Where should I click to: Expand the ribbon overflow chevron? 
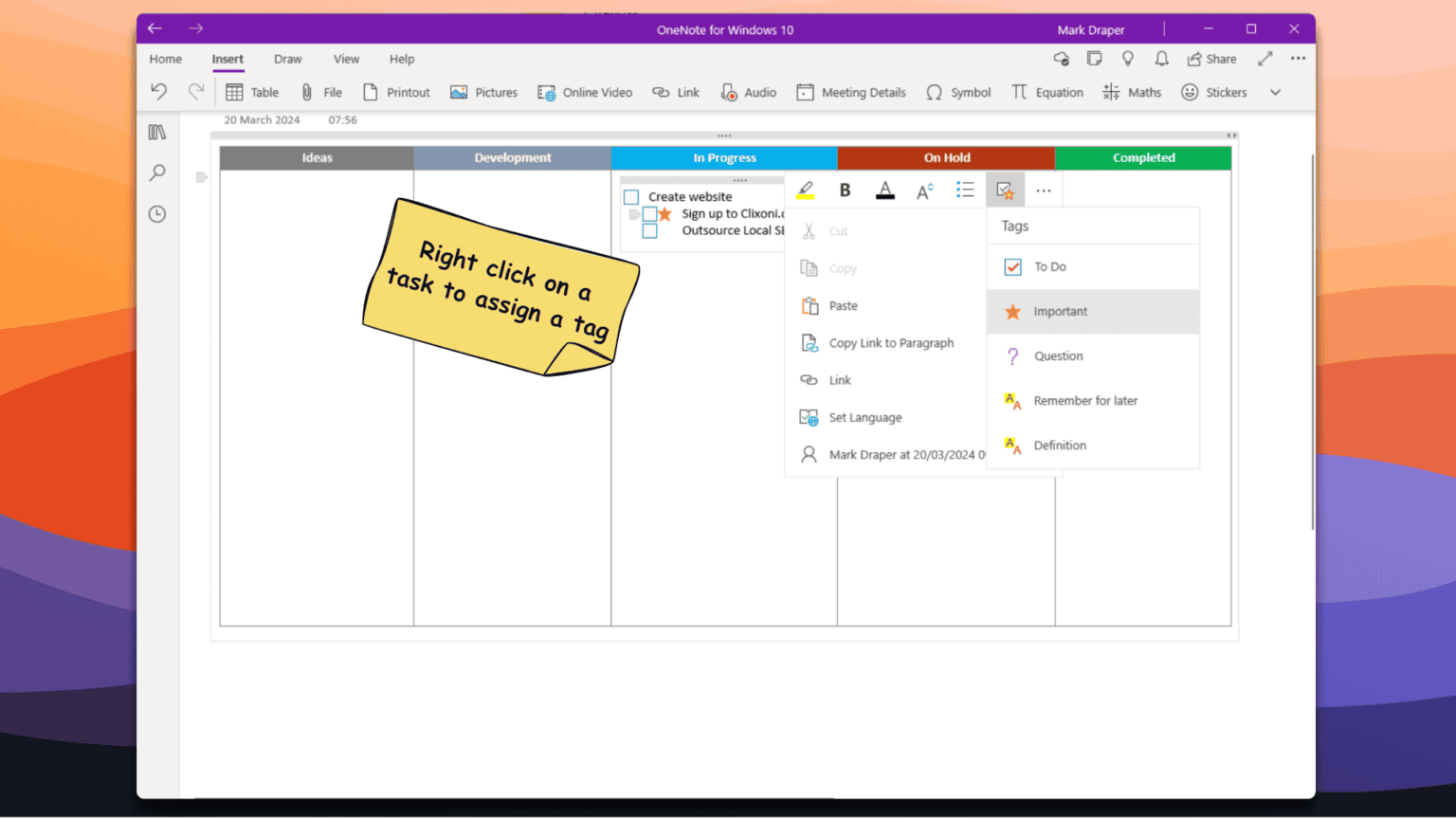1275,92
